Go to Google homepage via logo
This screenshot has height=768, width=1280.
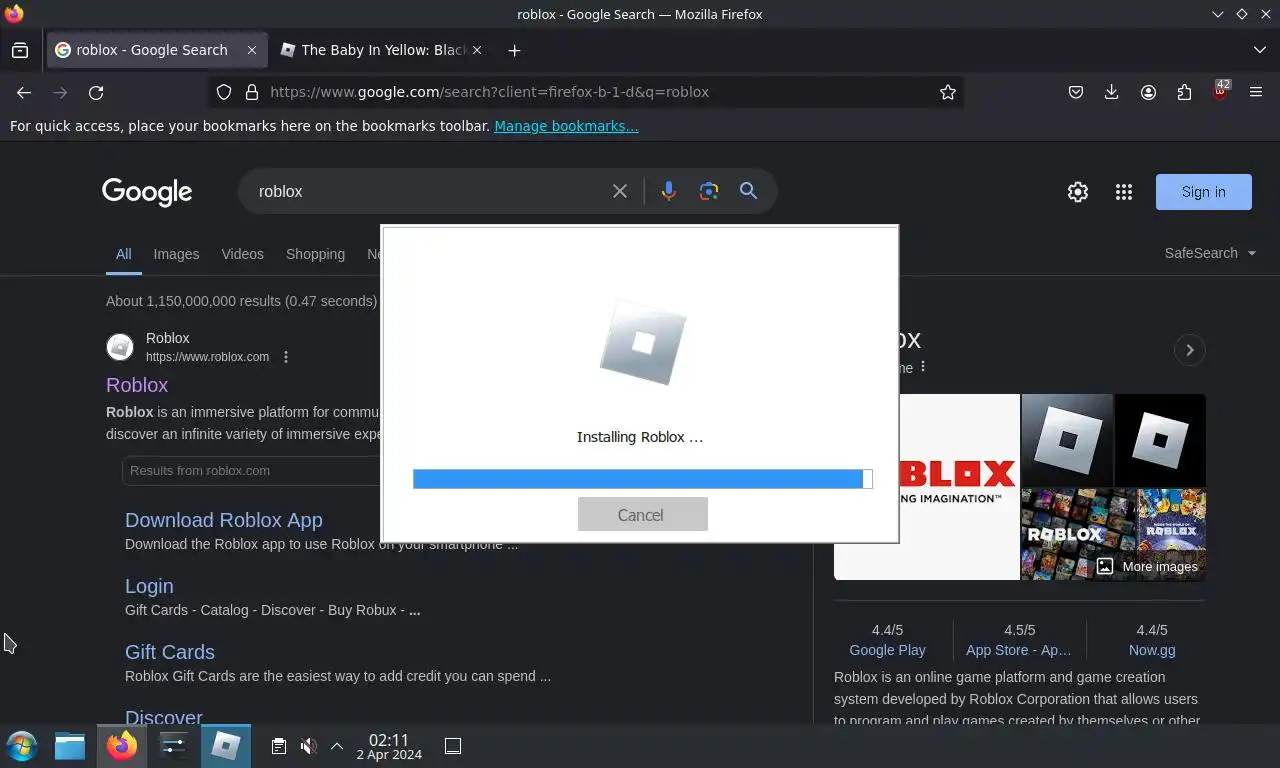click(x=147, y=192)
